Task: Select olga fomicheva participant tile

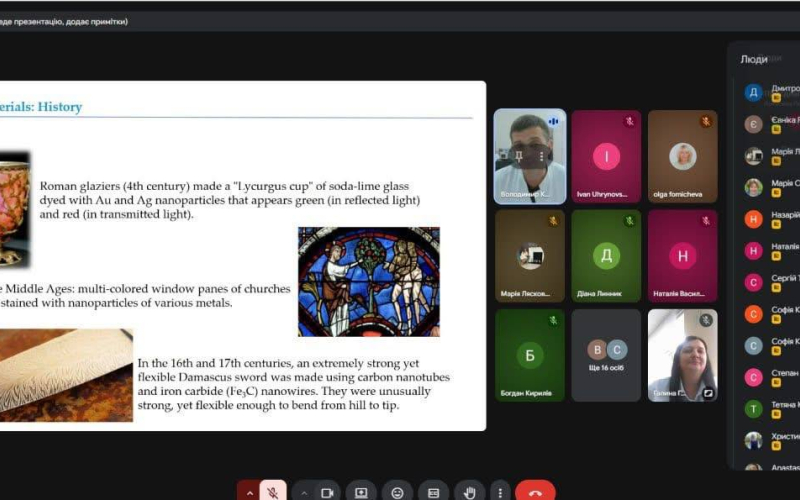Action: pyautogui.click(x=683, y=156)
